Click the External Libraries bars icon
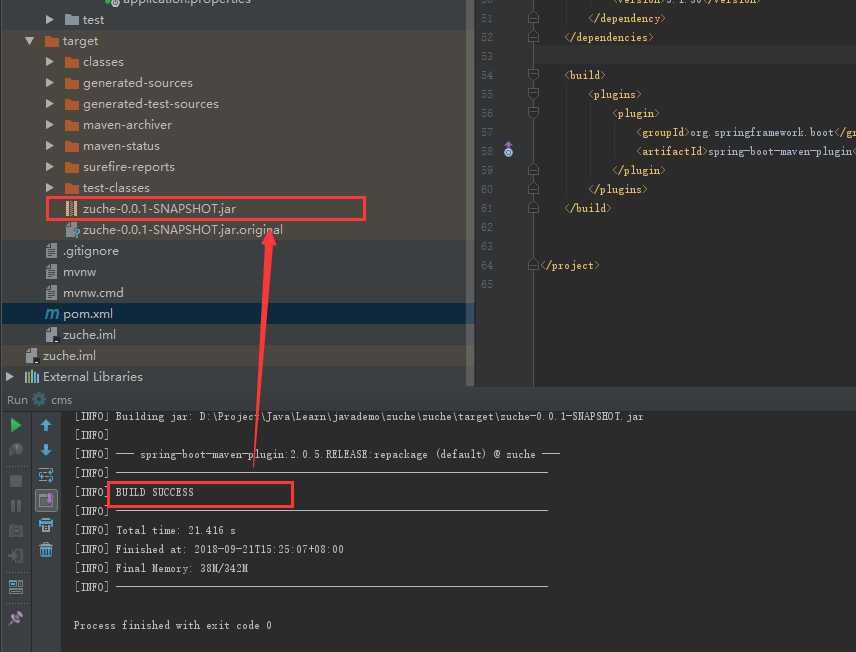This screenshot has width=856, height=652. [x=32, y=376]
